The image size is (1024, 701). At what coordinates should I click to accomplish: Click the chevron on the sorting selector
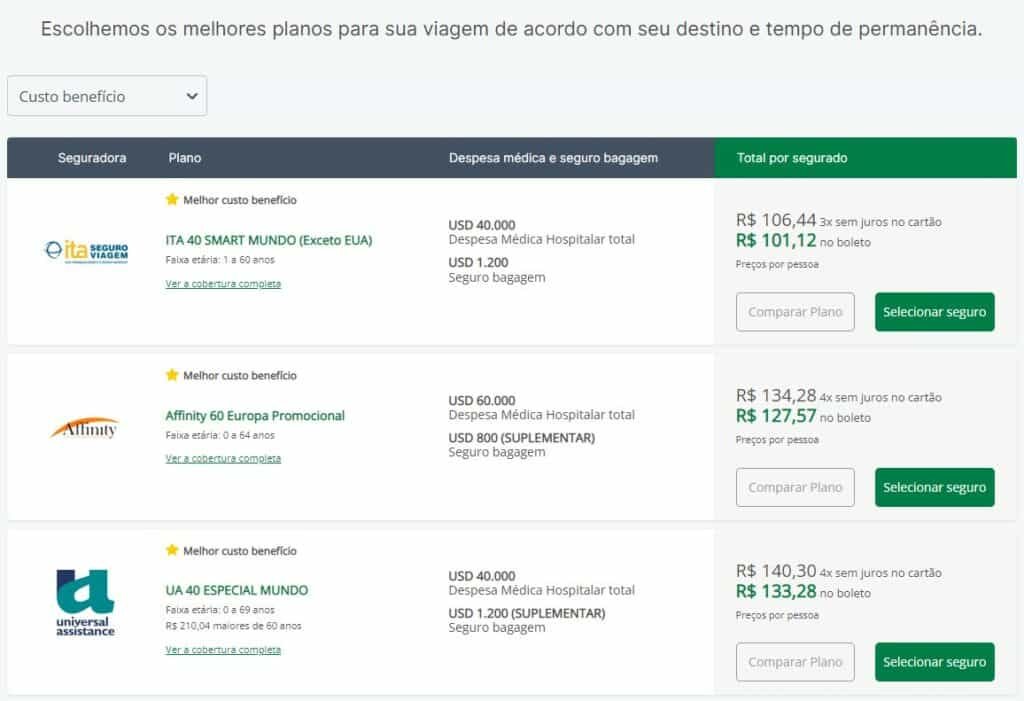click(190, 96)
